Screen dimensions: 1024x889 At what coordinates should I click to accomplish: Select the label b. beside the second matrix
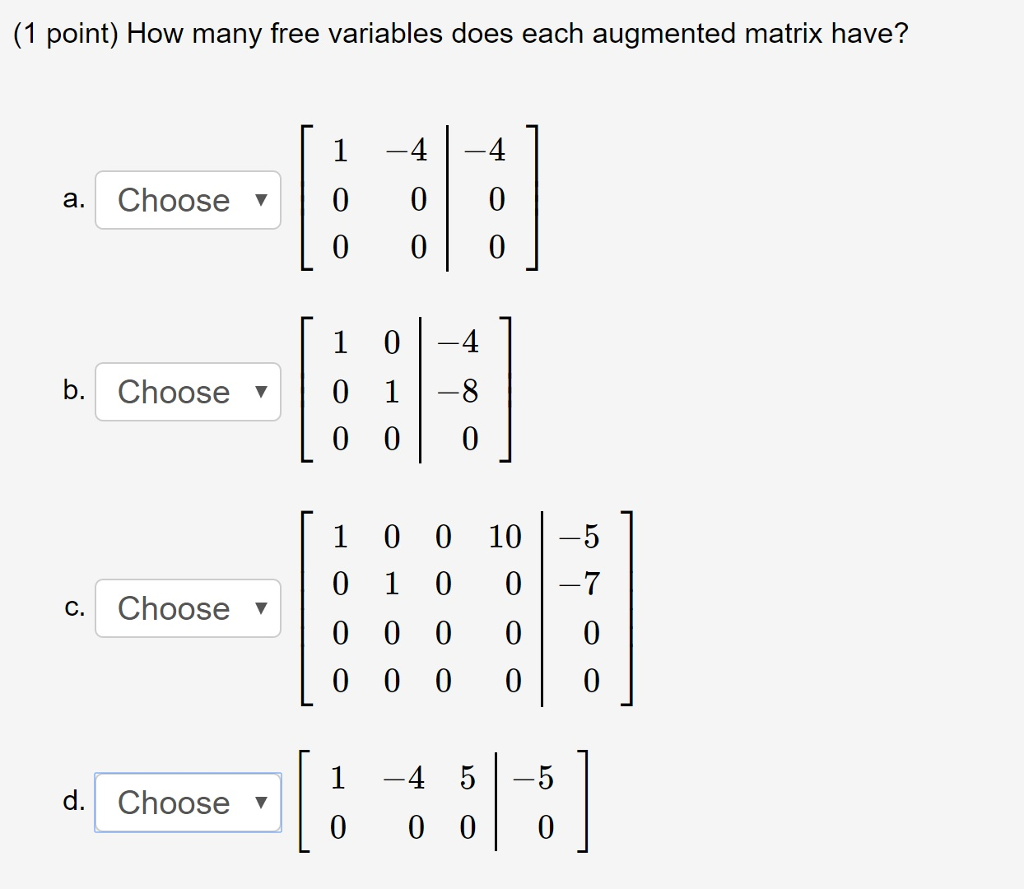coord(70,392)
